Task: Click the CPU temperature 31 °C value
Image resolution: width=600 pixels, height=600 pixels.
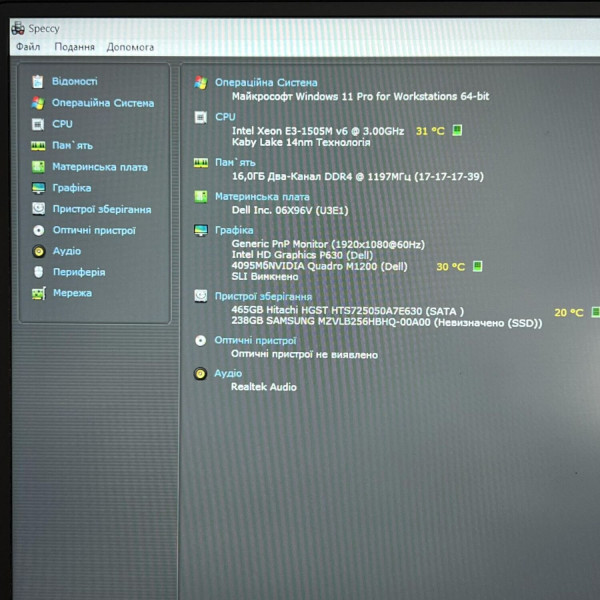Action: pyautogui.click(x=430, y=131)
